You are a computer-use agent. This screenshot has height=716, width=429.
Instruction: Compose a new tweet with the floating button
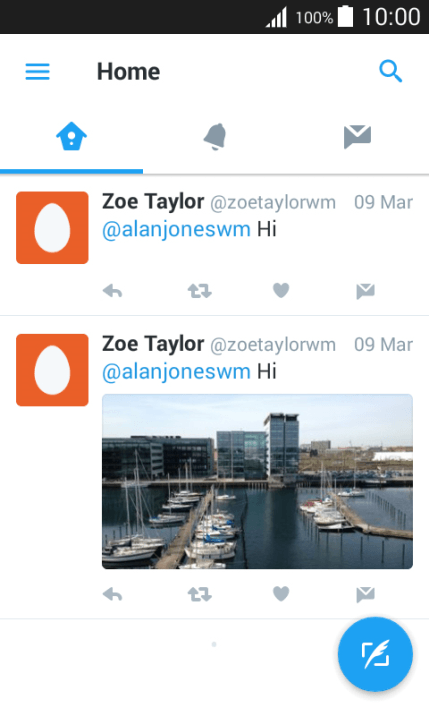click(x=375, y=654)
